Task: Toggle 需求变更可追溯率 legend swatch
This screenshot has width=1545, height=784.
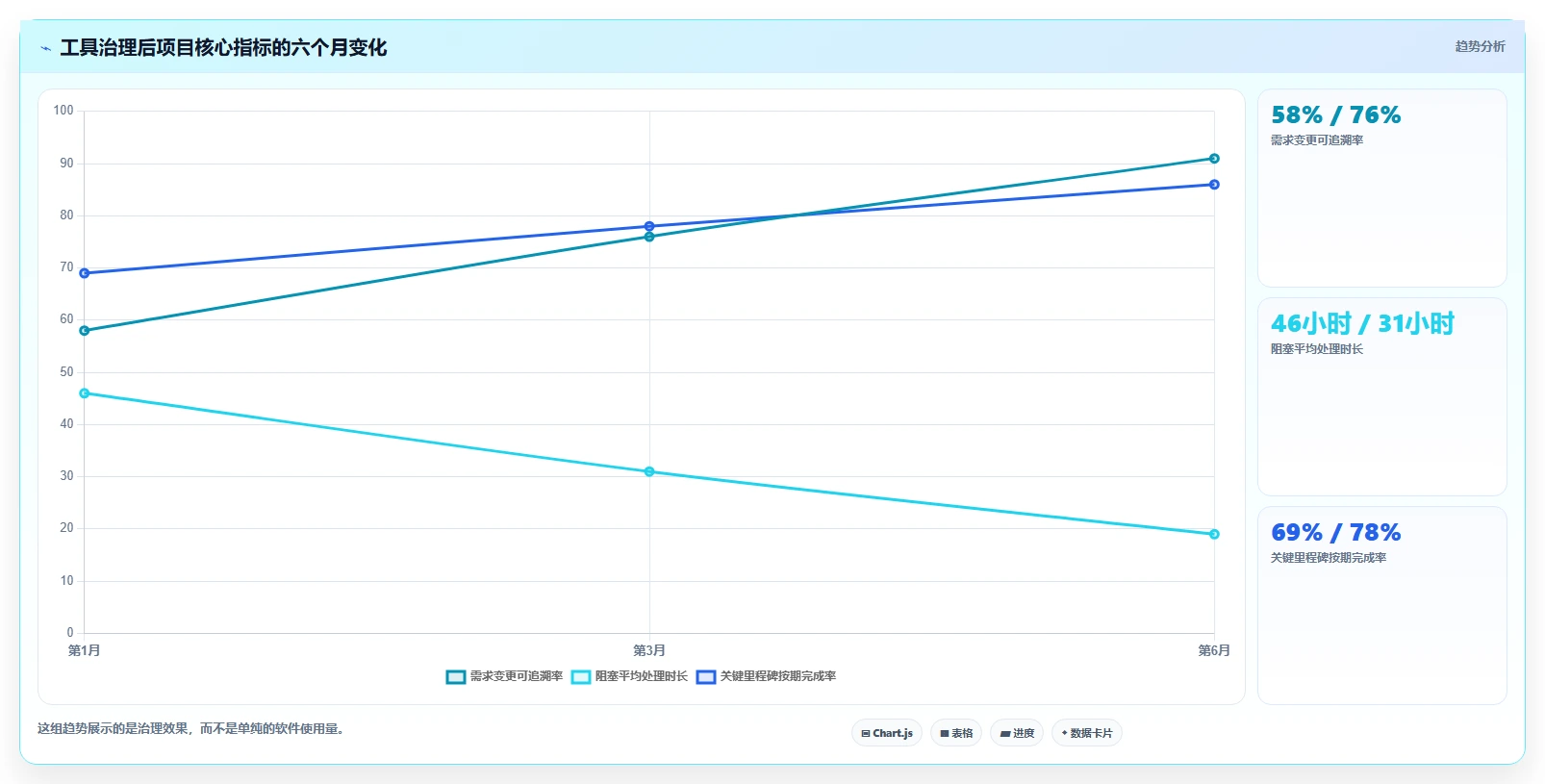Action: 456,677
